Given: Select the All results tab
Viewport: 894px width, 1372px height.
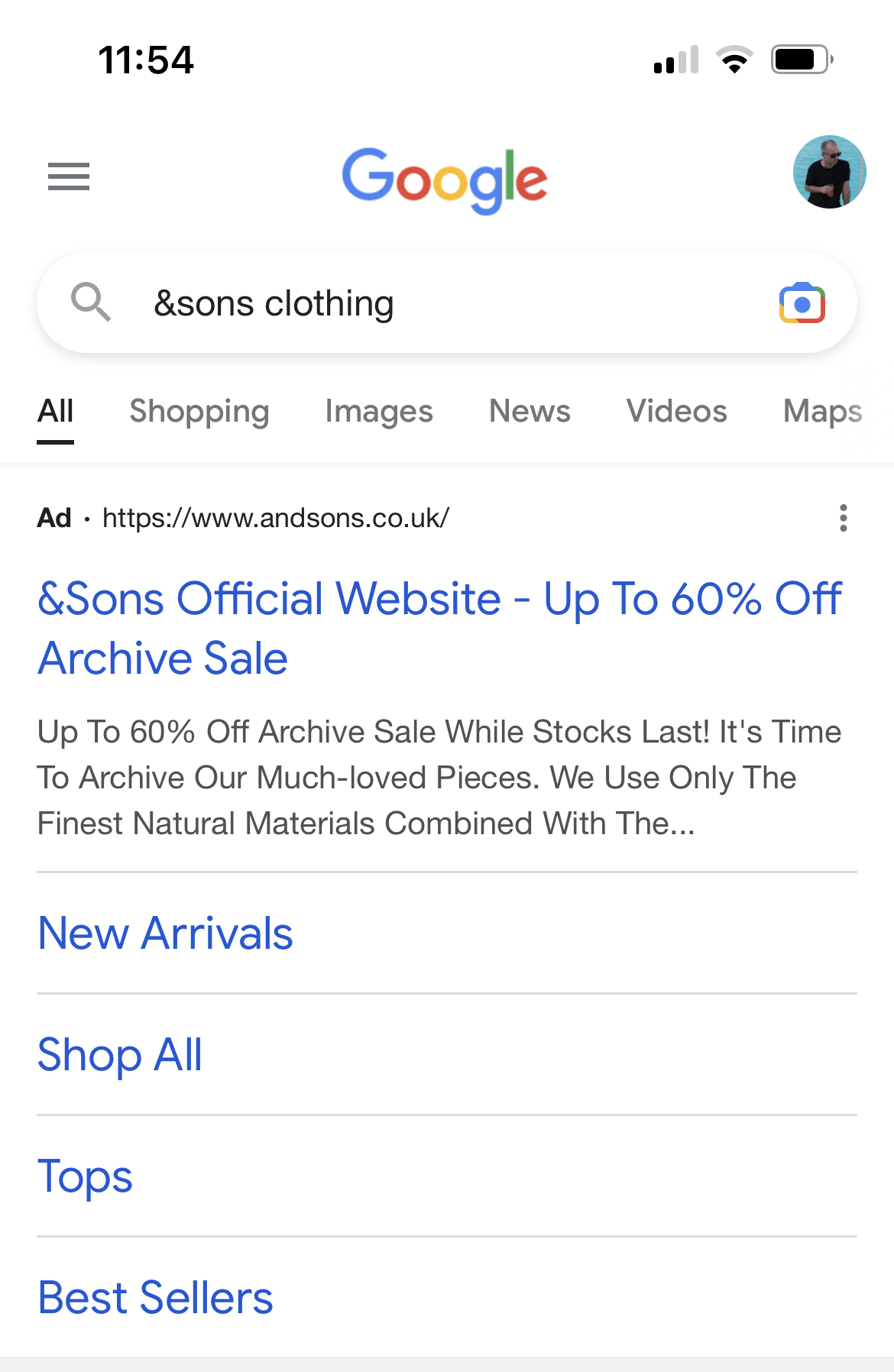Looking at the screenshot, I should click(55, 411).
